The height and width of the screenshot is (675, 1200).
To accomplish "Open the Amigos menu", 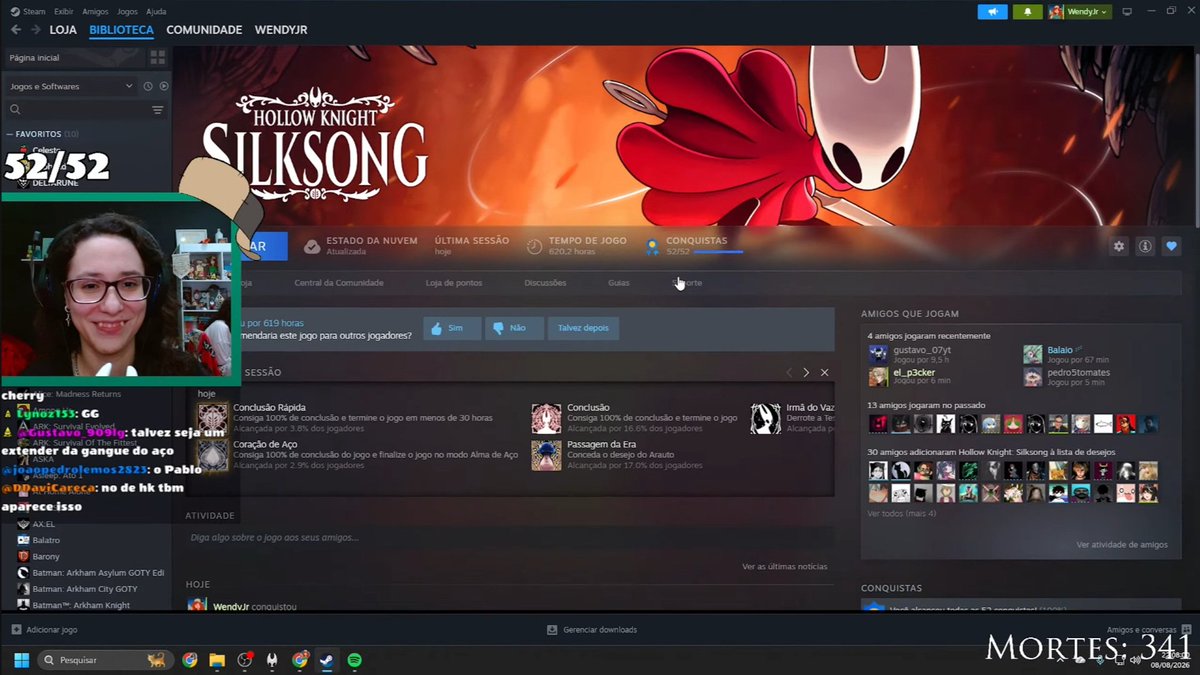I will click(x=95, y=12).
